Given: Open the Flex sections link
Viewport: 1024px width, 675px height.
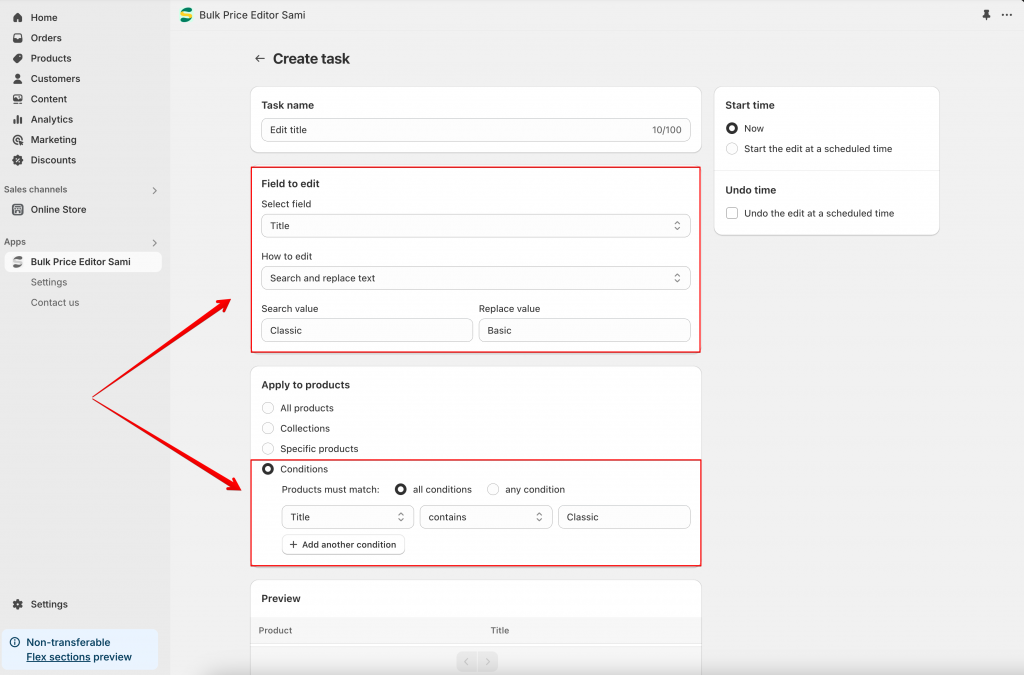Looking at the screenshot, I should coord(58,657).
